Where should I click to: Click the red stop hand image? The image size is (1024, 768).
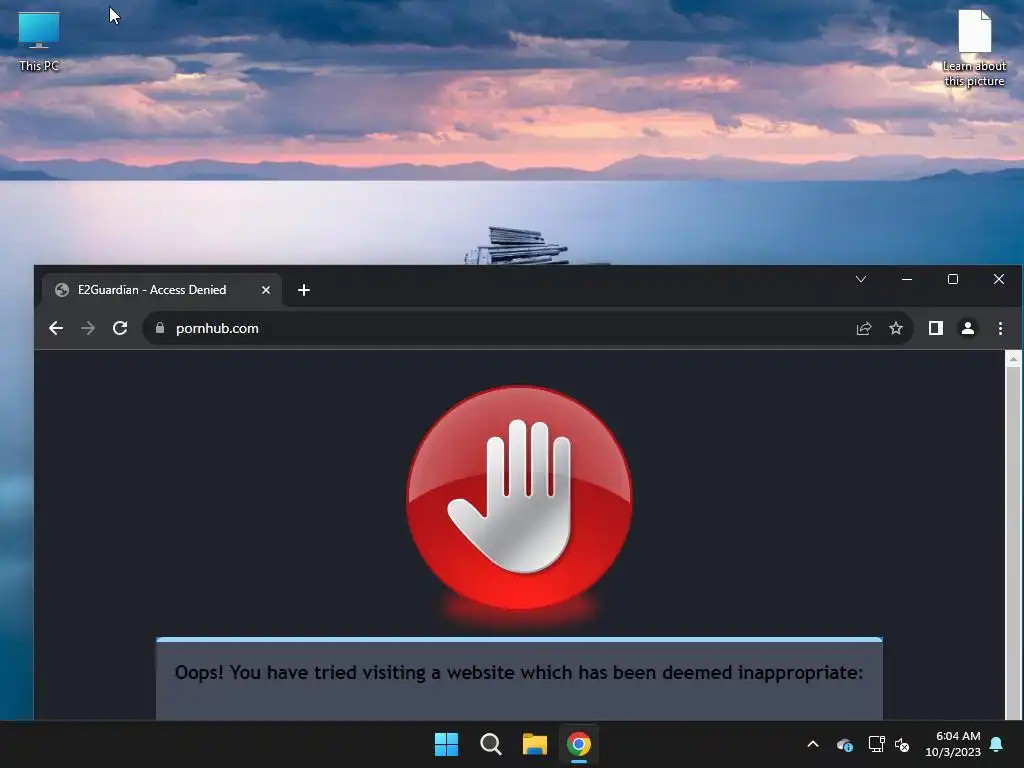[x=519, y=498]
